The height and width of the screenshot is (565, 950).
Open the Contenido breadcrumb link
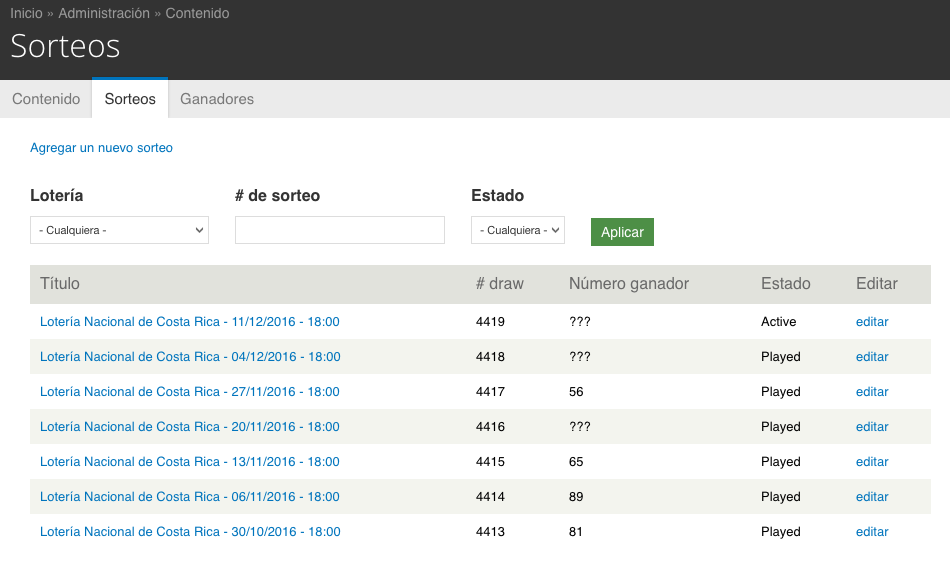point(197,13)
